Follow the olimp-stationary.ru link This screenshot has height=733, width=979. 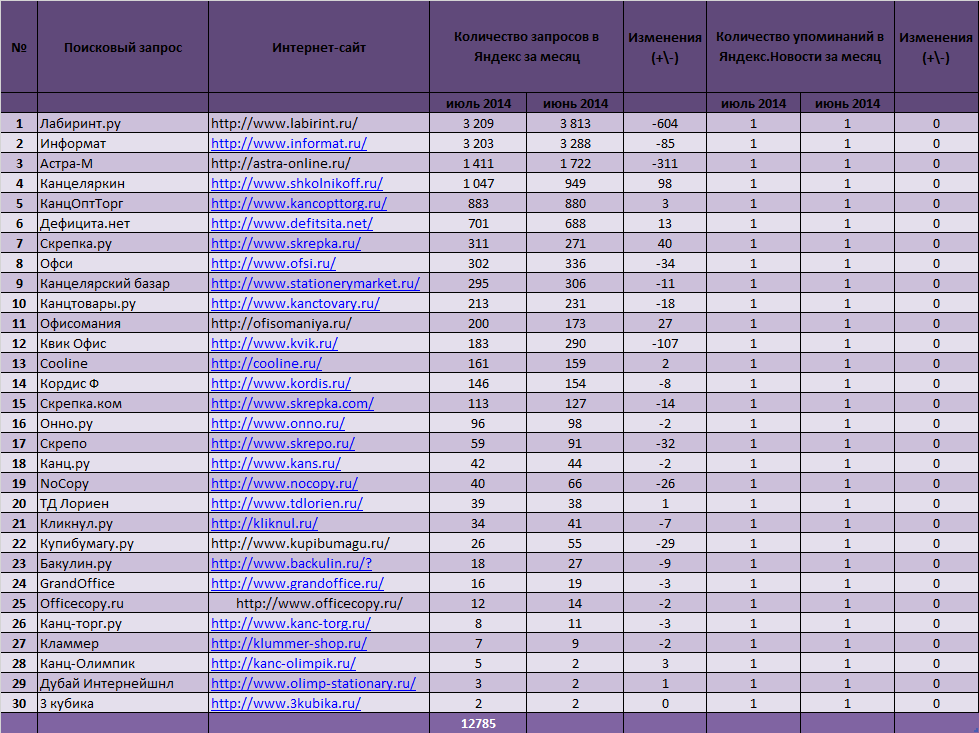click(313, 683)
